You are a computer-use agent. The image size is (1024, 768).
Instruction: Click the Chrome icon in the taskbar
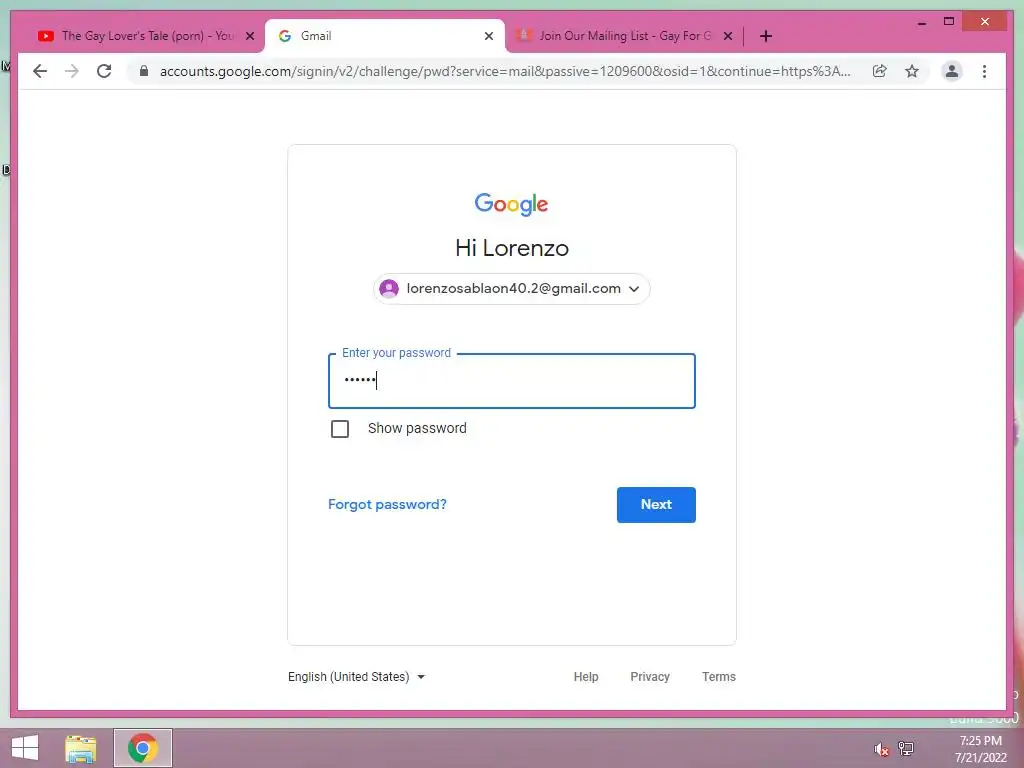click(x=142, y=748)
